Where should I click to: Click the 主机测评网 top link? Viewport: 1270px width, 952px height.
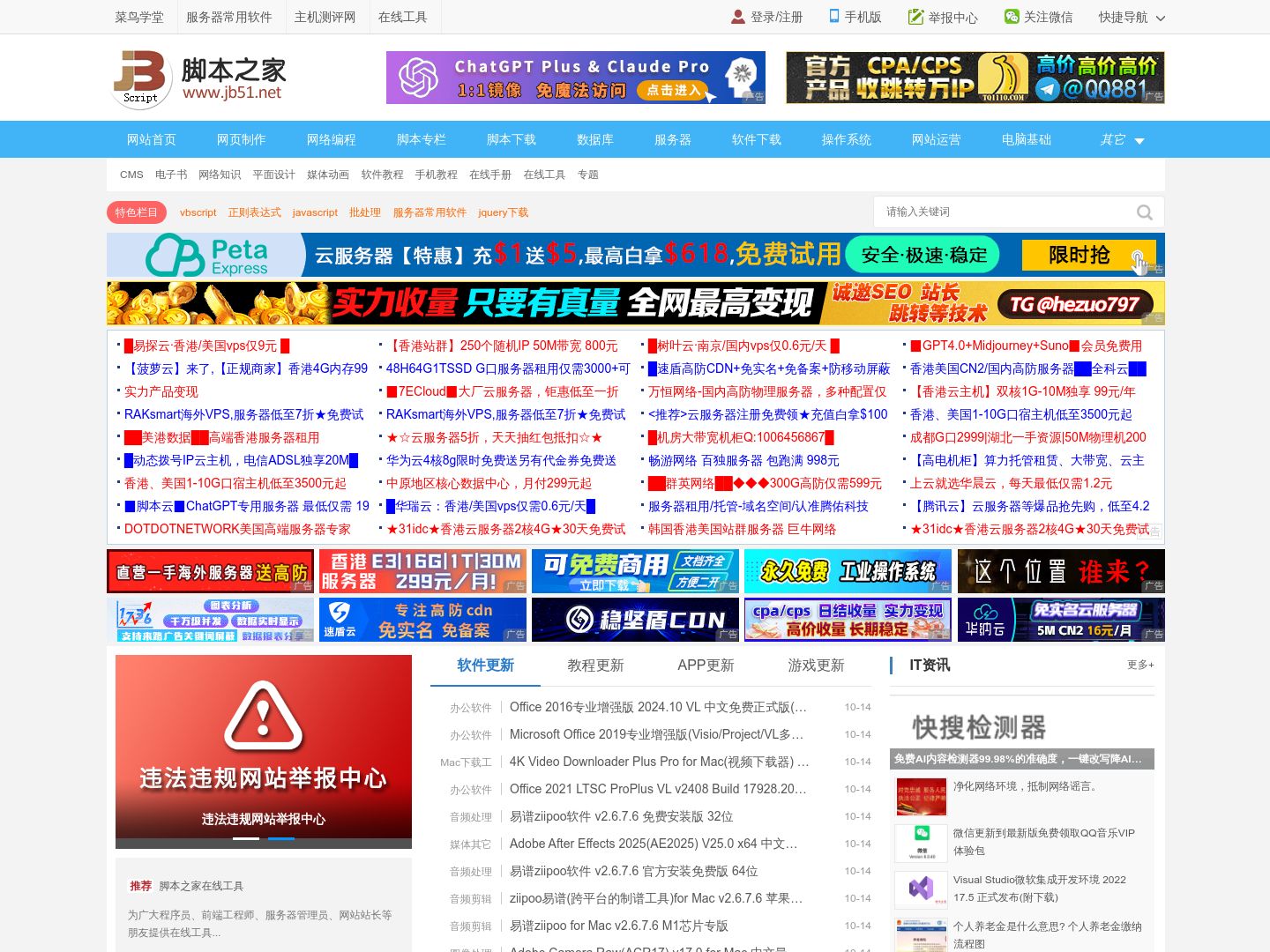point(325,17)
